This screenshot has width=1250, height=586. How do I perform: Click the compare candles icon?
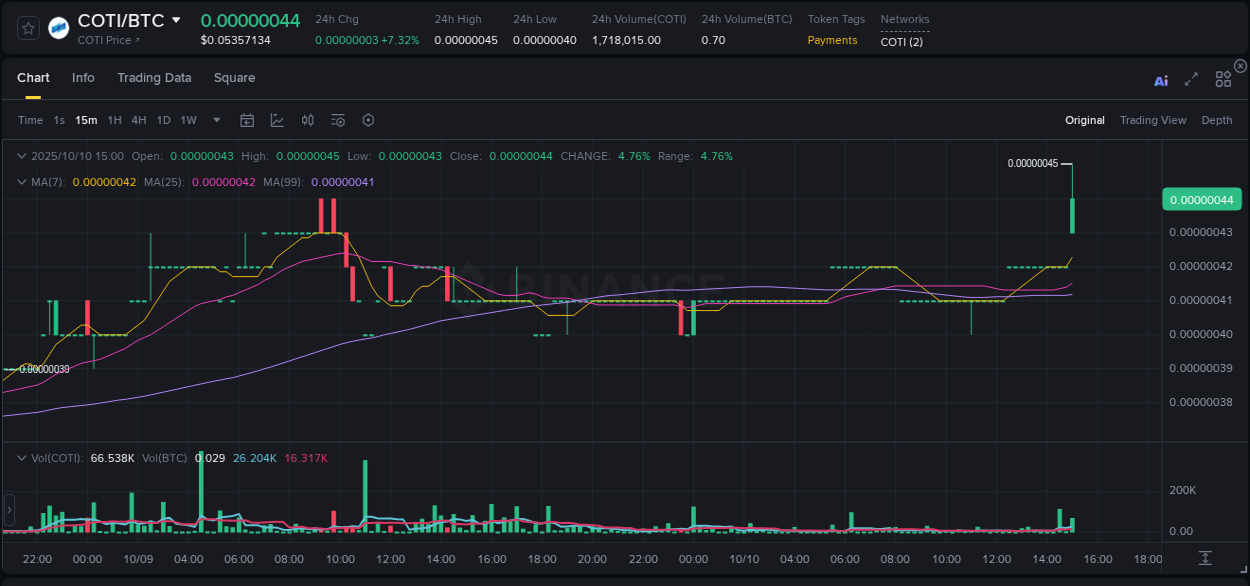click(307, 120)
